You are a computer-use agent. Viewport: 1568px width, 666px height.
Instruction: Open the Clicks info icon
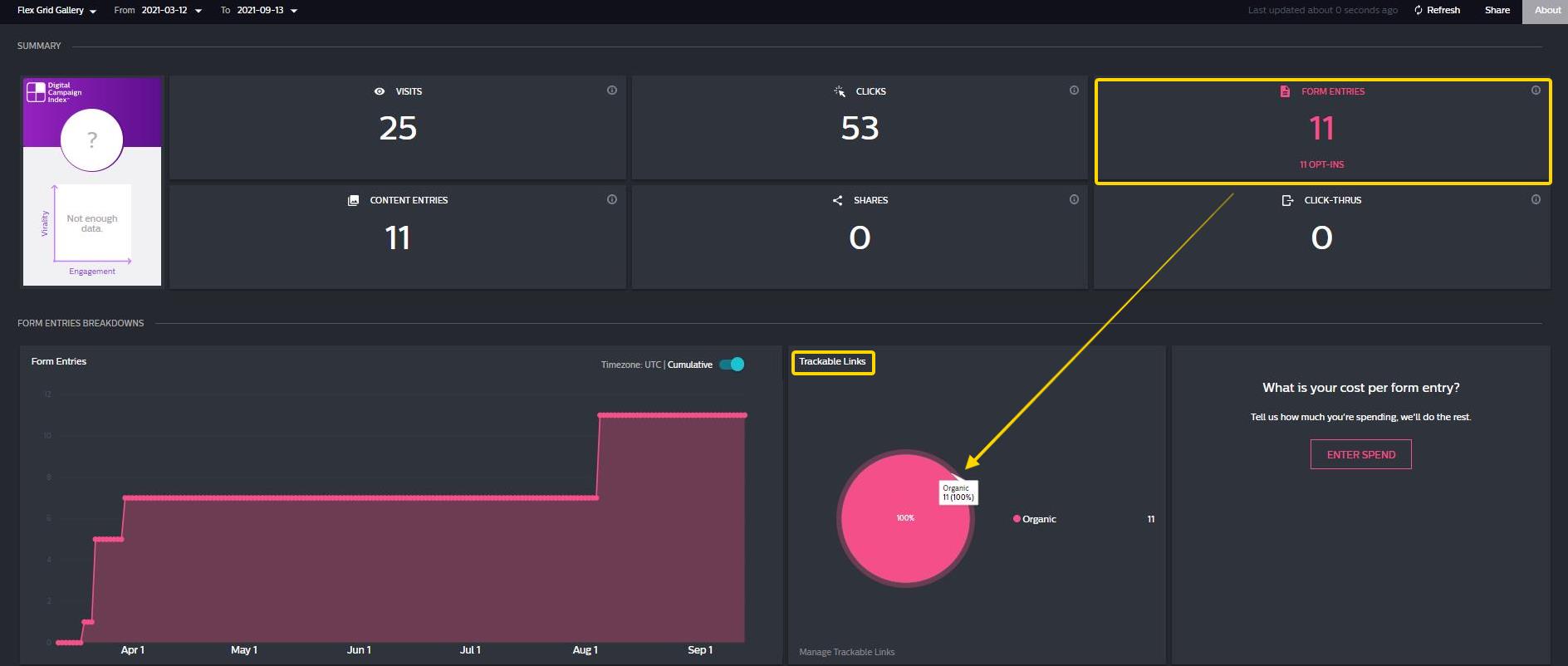(1074, 91)
